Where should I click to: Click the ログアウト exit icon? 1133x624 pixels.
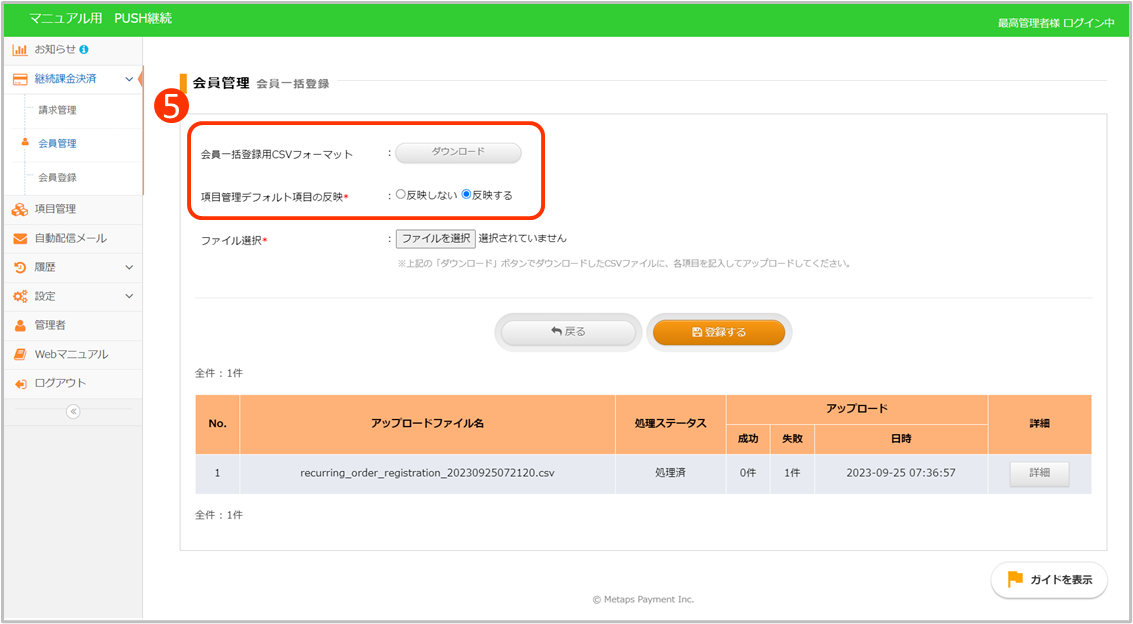[x=20, y=383]
